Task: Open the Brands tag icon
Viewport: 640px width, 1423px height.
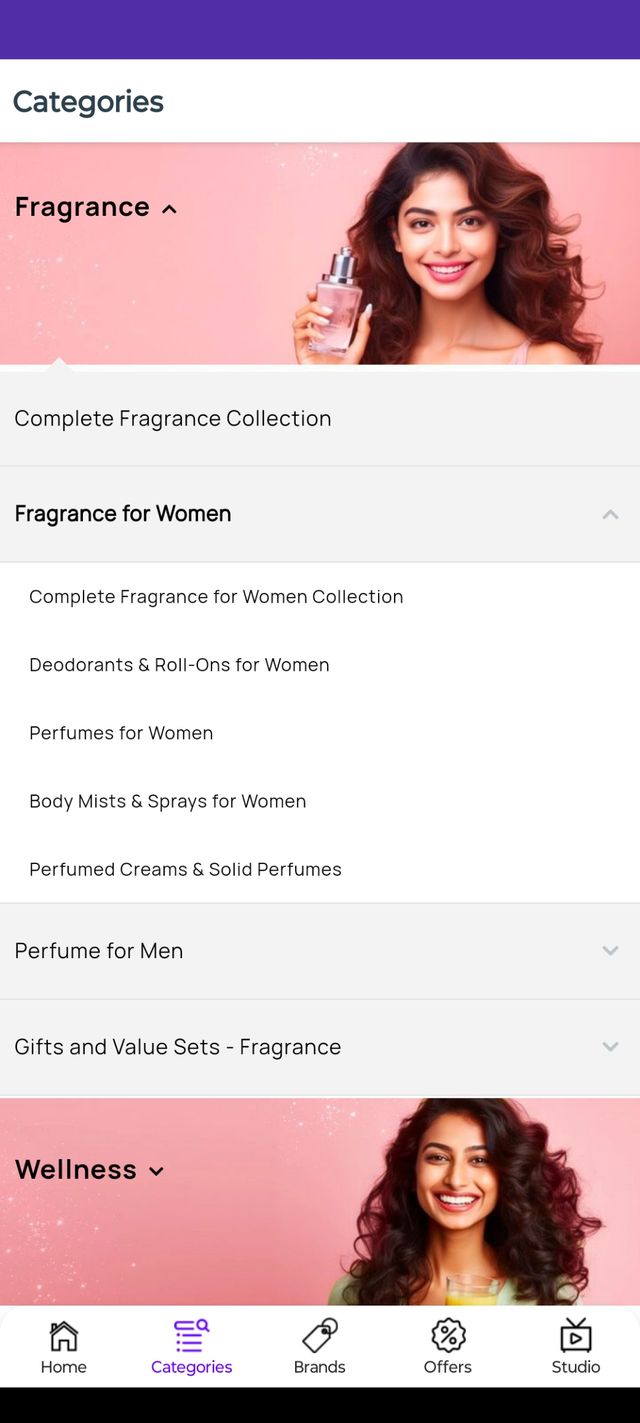Action: point(320,1335)
